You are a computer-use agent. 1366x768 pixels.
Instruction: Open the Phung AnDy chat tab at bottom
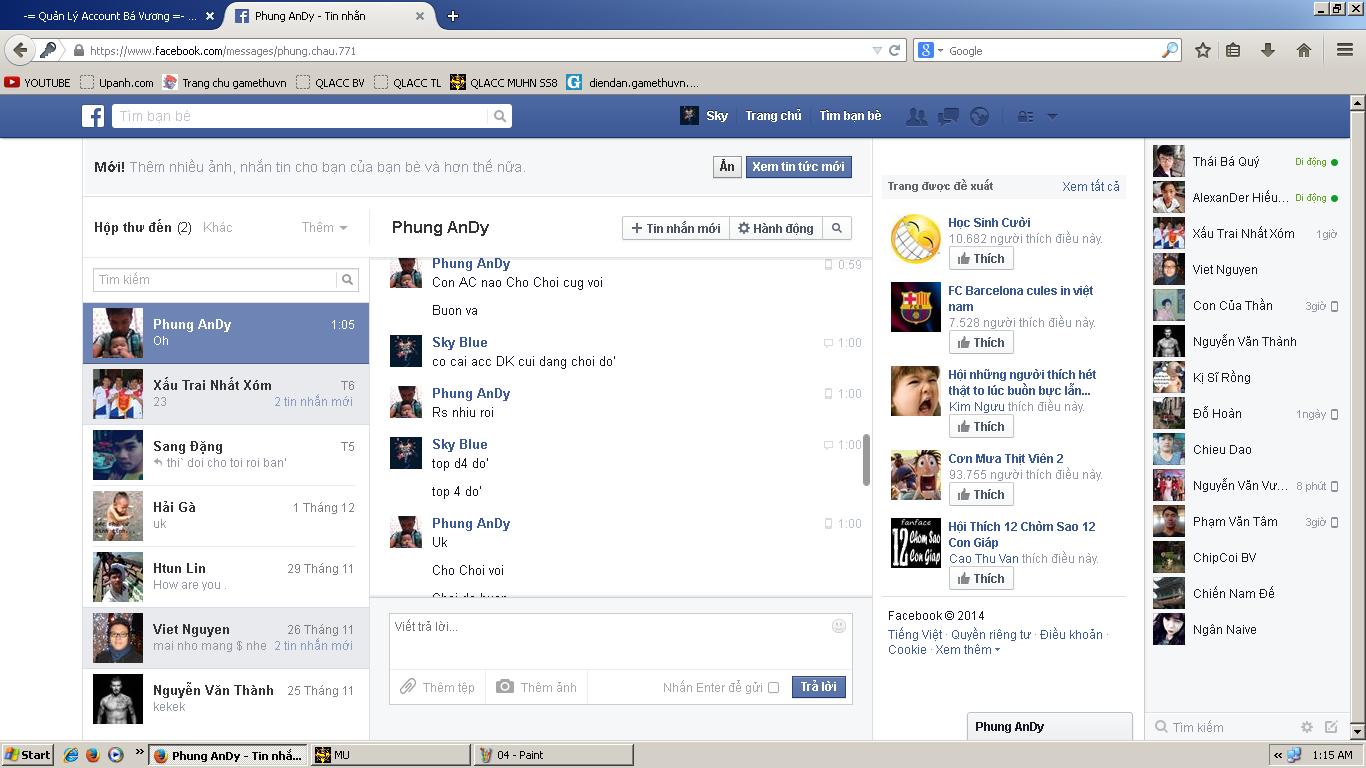click(x=1049, y=727)
